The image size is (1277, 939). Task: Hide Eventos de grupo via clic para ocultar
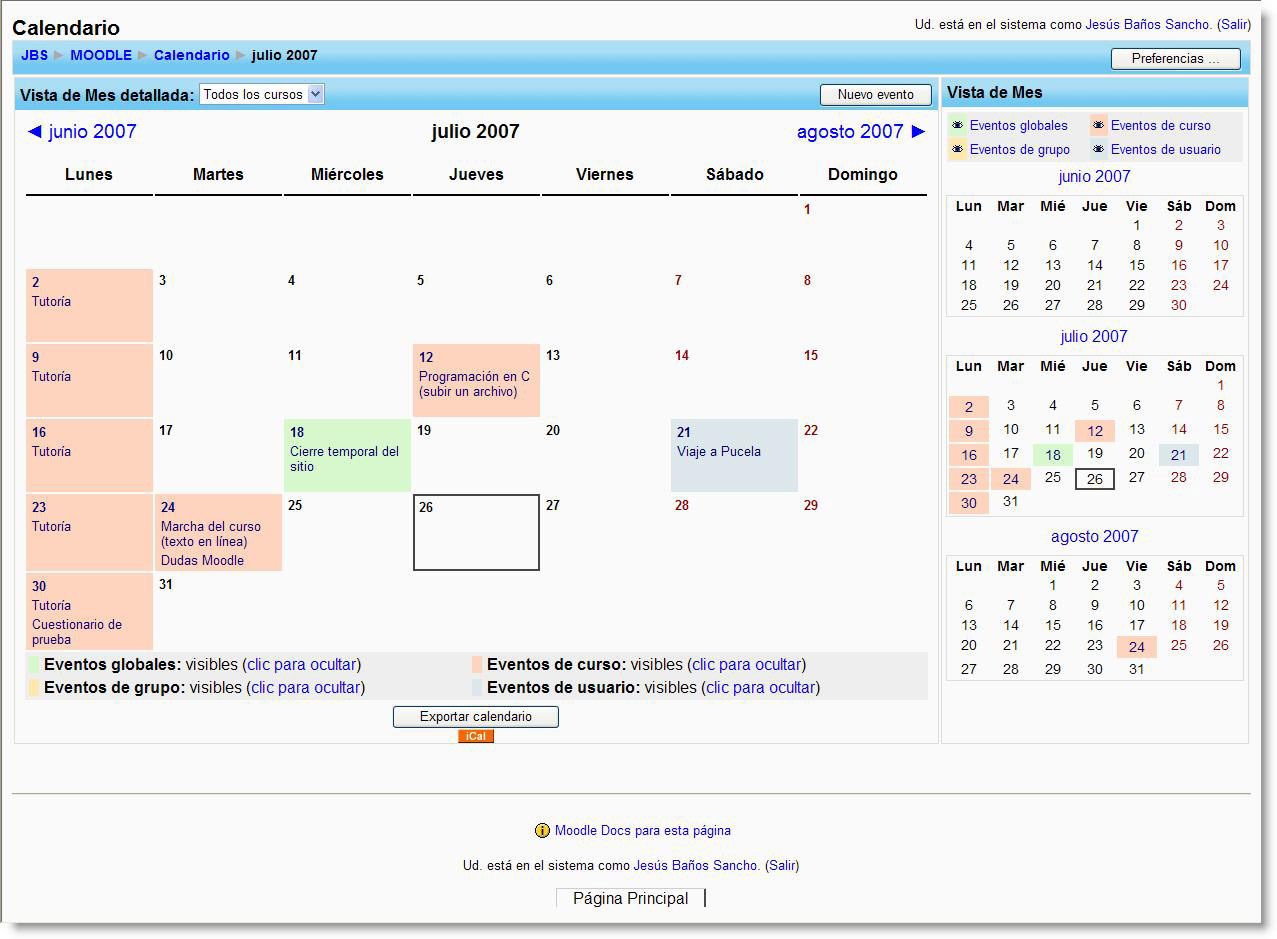(x=305, y=686)
